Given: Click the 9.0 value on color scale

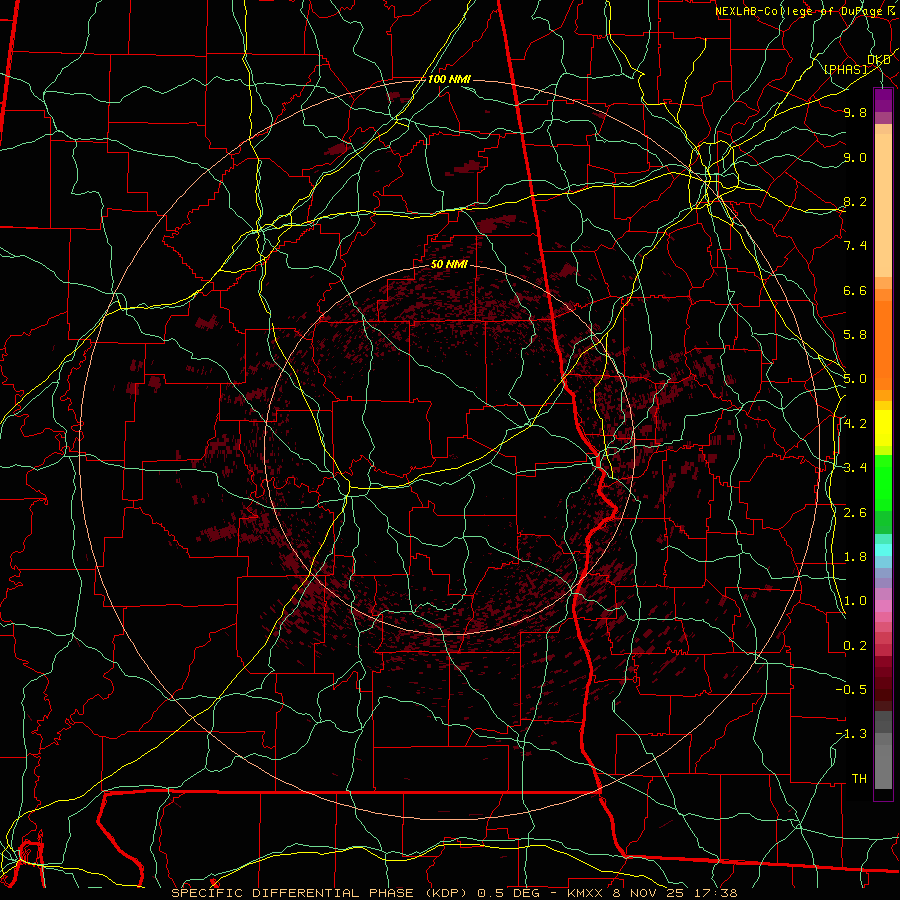Looking at the screenshot, I should coord(855,157).
